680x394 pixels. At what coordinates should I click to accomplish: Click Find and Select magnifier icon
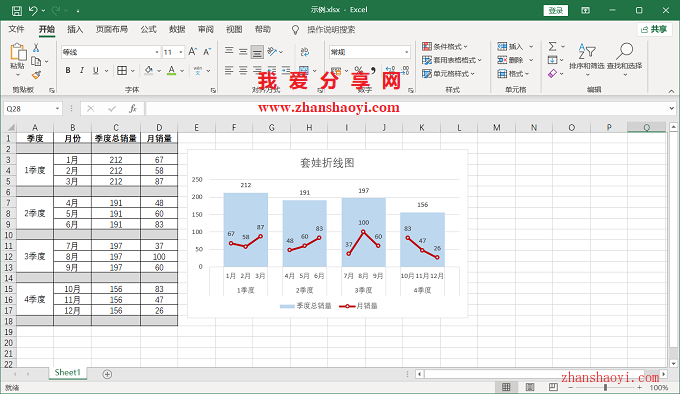click(x=624, y=52)
